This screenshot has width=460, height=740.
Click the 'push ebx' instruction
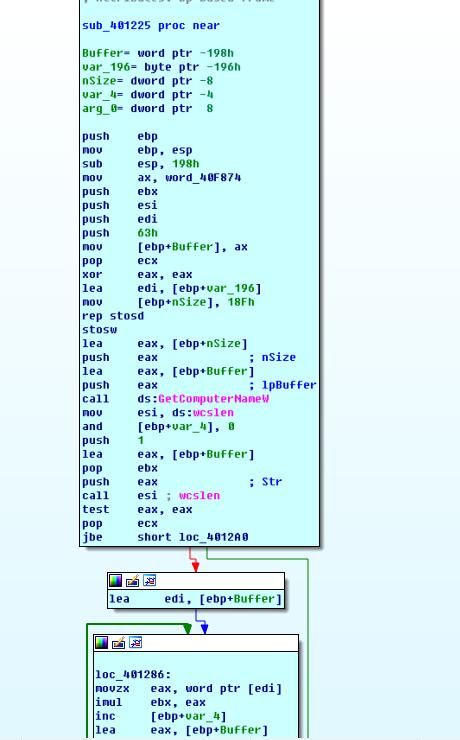tap(120, 192)
